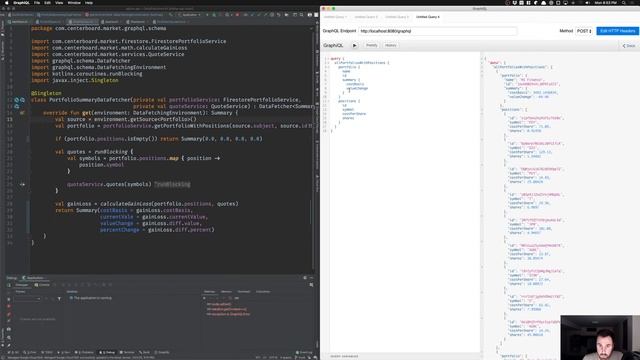Open the Event Log in the IDE
This screenshot has height=360, width=640.
(304, 352)
